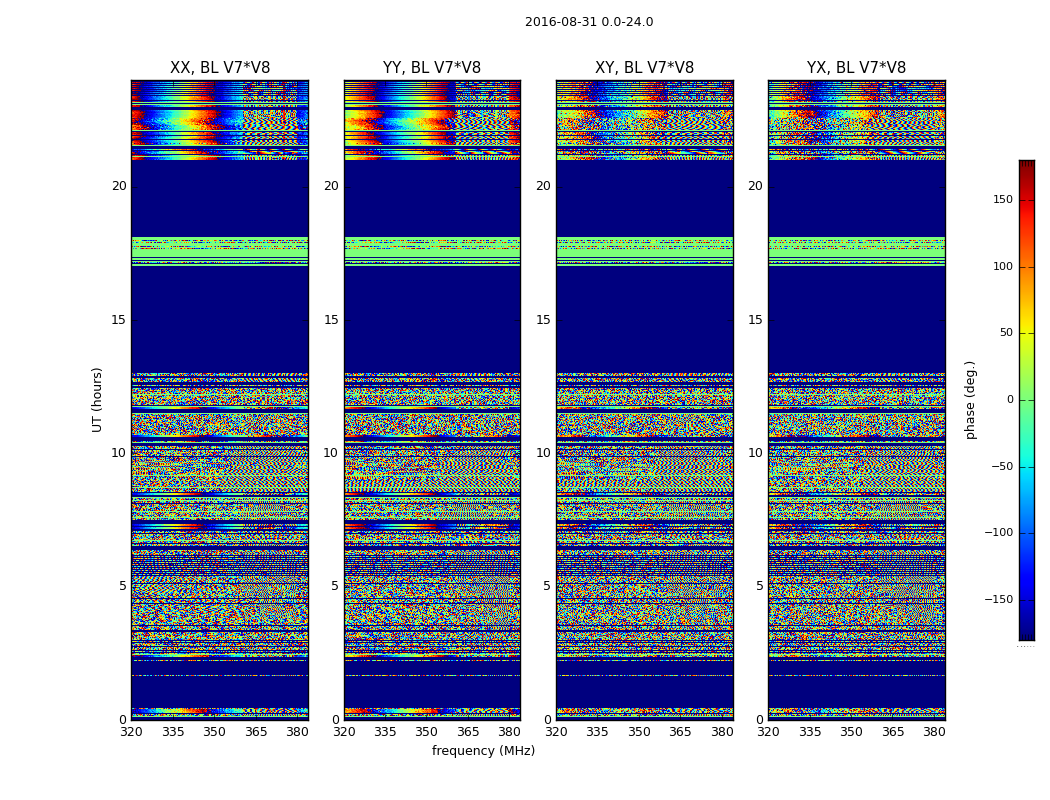Click the '365' frequency tick under YX plot
This screenshot has width=1050, height=800.
[893, 732]
